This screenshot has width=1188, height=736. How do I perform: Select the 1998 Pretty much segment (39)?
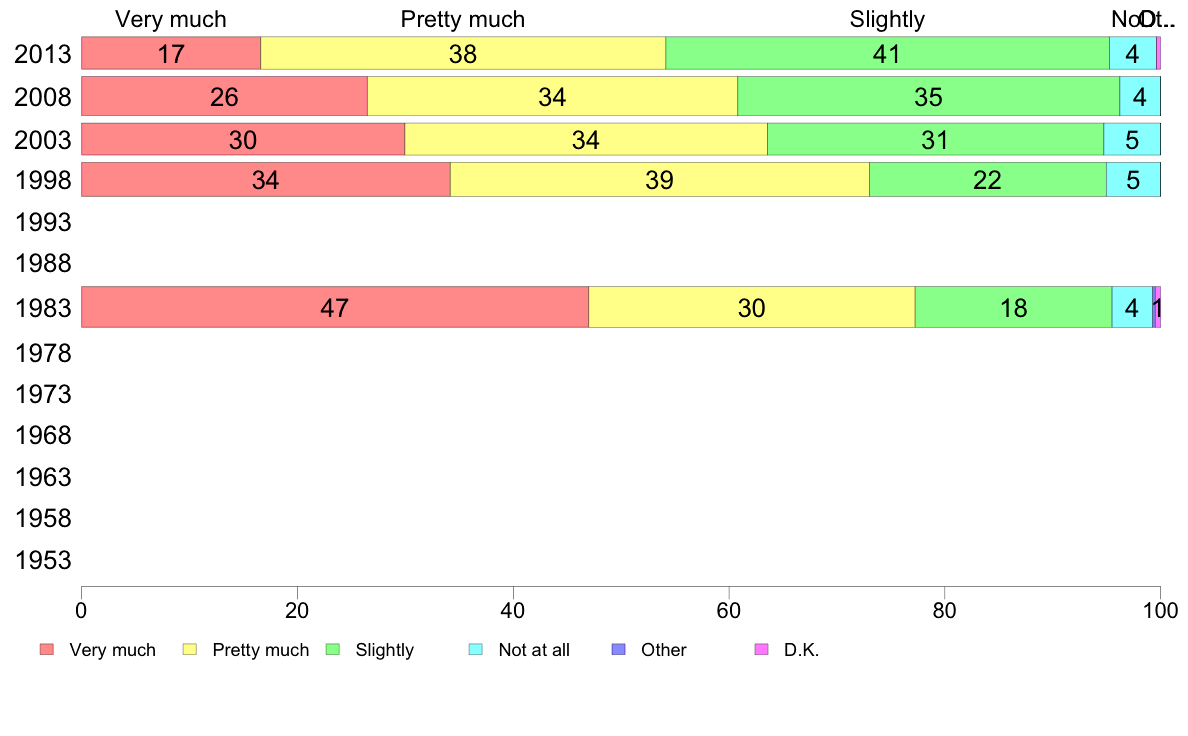659,180
